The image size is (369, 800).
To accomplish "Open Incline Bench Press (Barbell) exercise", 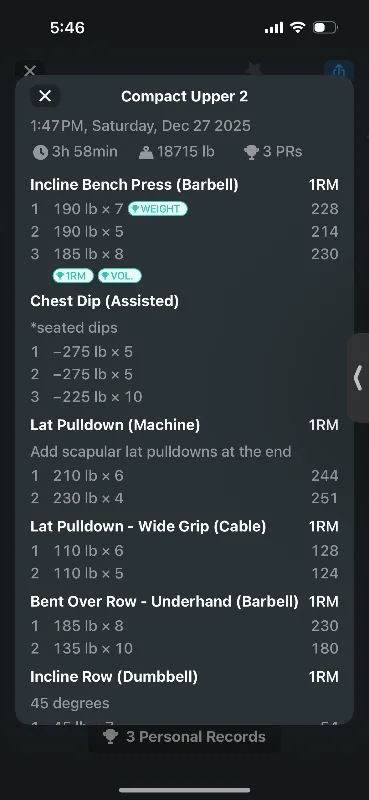I will pyautogui.click(x=134, y=185).
